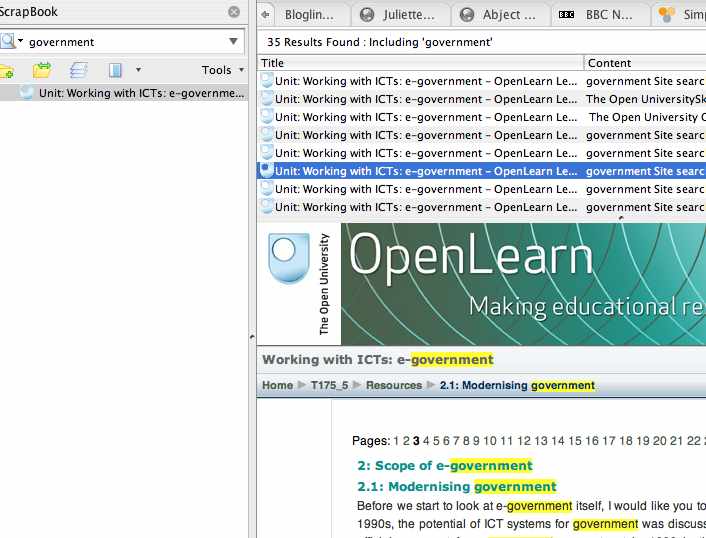
Task: Switch to the Abject ... tab
Action: click(500, 14)
